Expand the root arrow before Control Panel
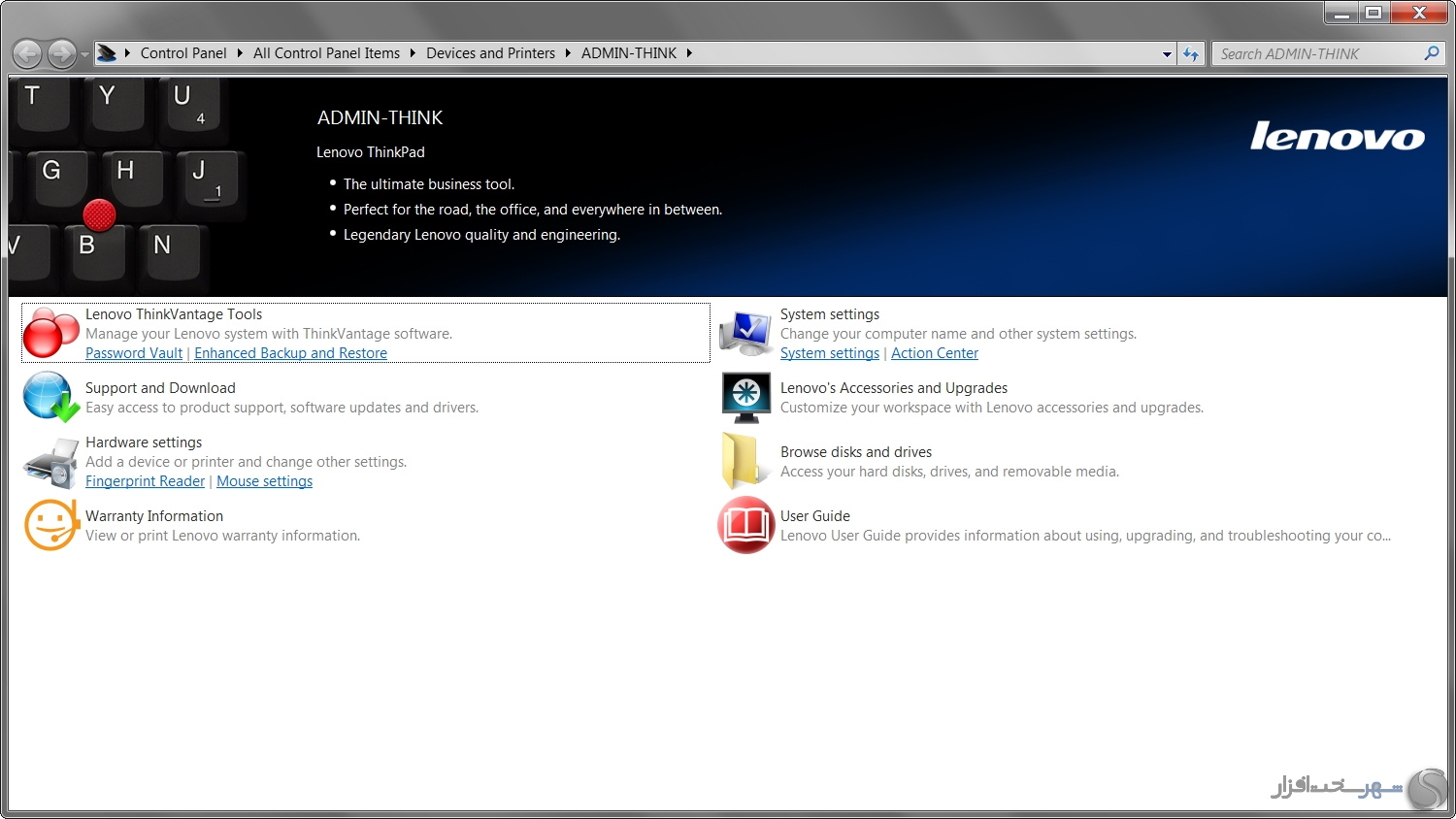The height and width of the screenshot is (819, 1456). tap(127, 53)
